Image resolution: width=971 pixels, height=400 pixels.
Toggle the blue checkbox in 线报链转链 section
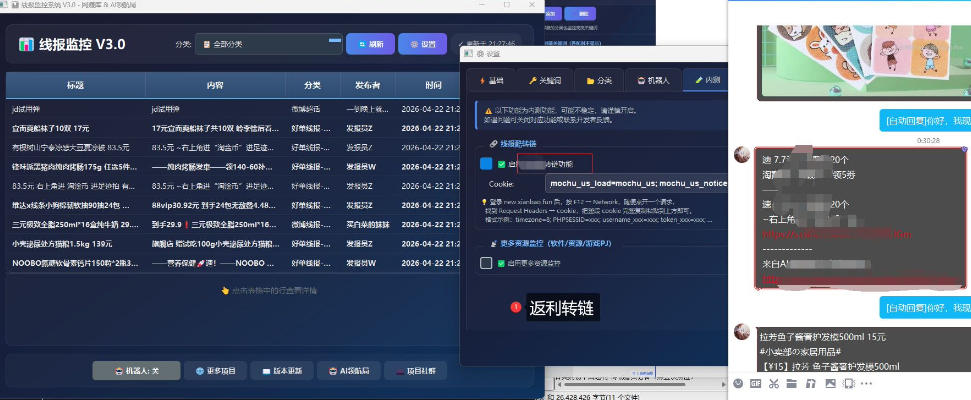click(486, 164)
